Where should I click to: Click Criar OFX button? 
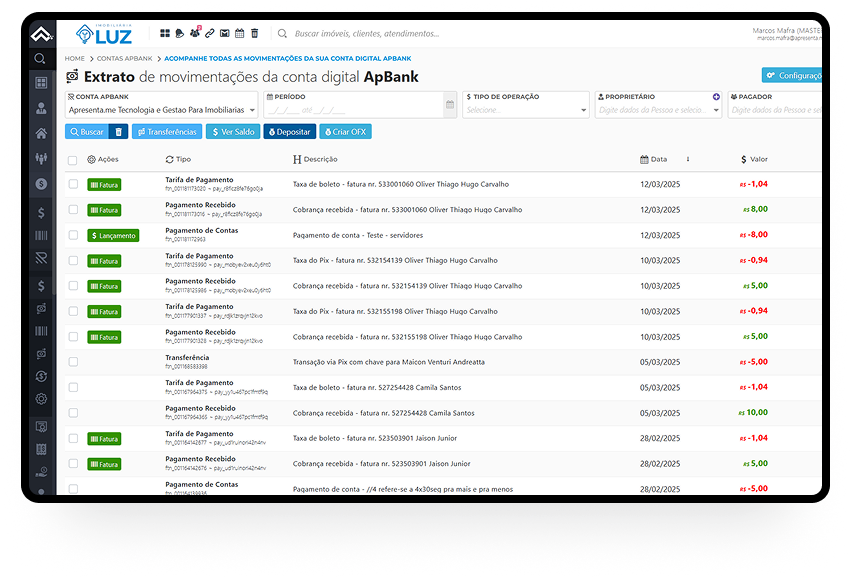pyautogui.click(x=346, y=132)
